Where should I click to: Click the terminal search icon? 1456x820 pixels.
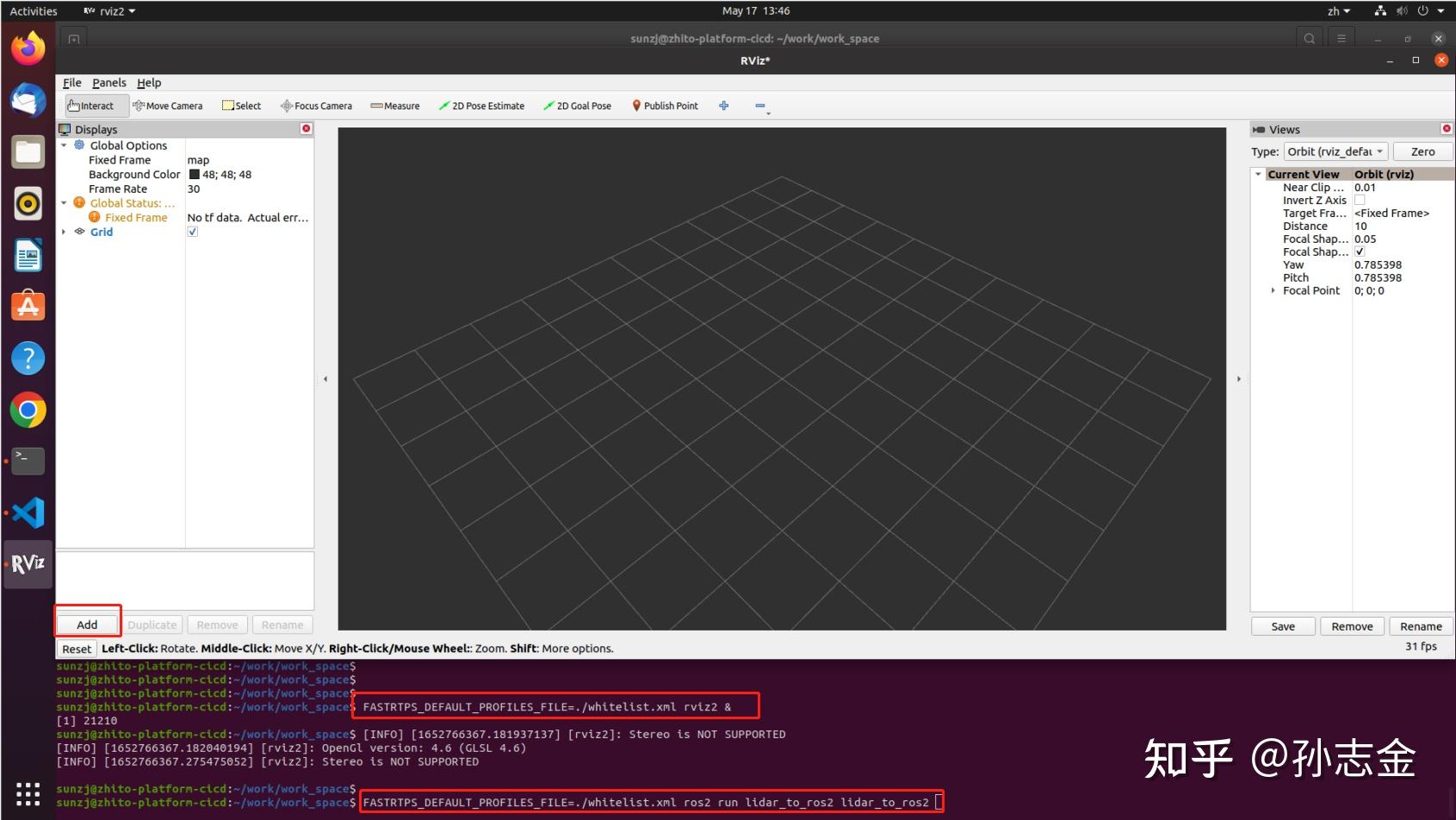click(1310, 38)
